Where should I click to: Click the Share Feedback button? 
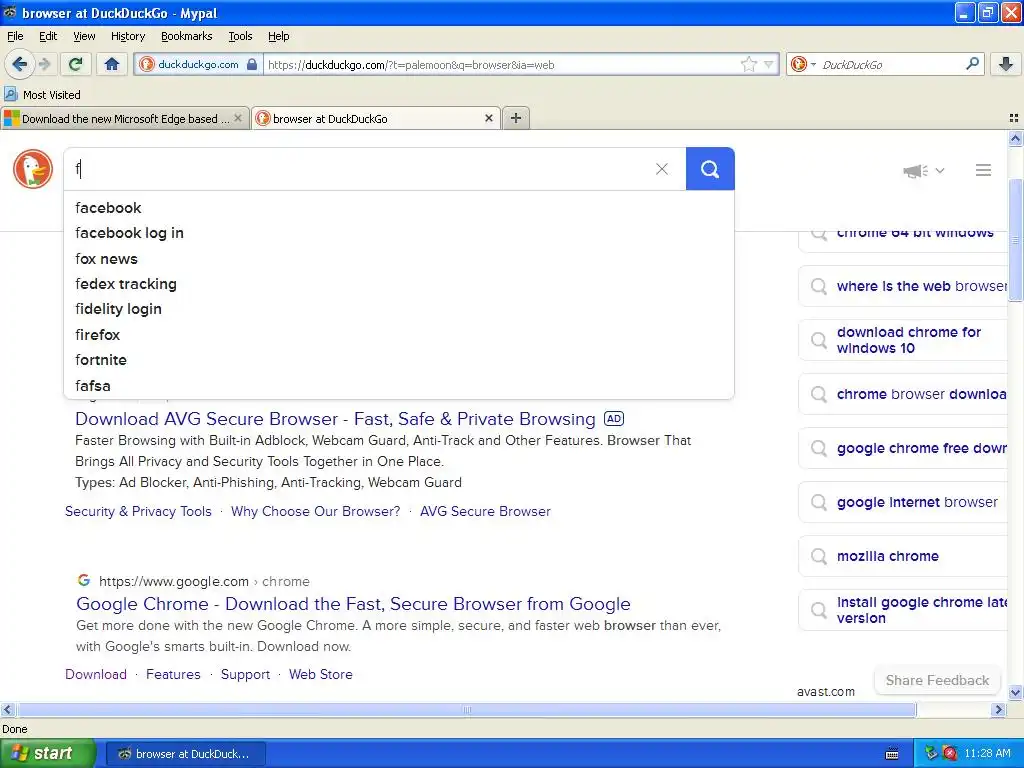tap(937, 680)
